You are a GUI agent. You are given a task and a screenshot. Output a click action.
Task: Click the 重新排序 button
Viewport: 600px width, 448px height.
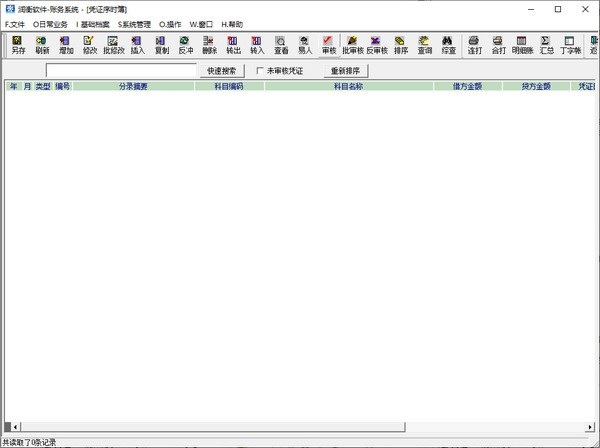345,71
